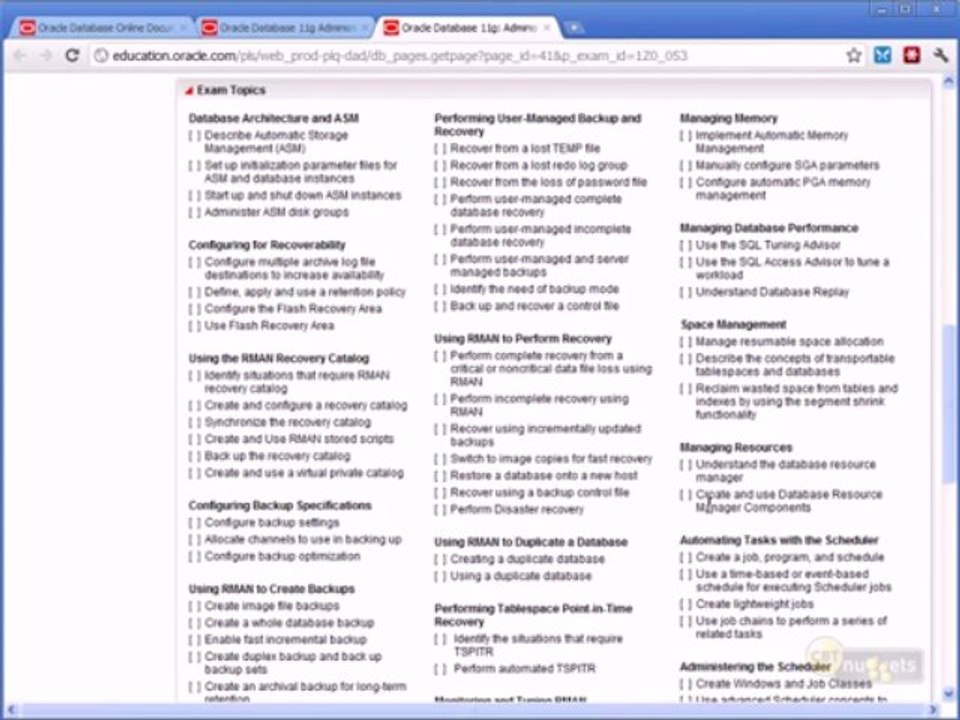Click the Managing Memory heading
Screen dimensions: 960x720
(729, 118)
